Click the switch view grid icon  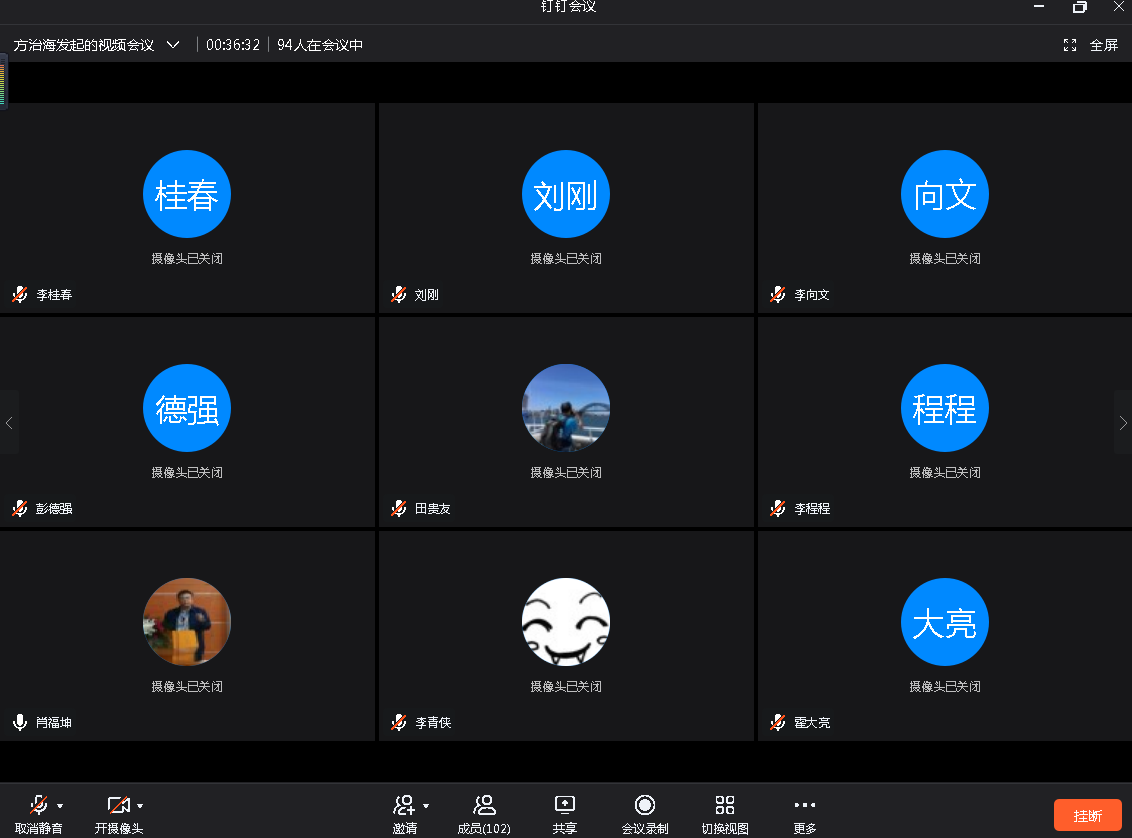pos(725,805)
